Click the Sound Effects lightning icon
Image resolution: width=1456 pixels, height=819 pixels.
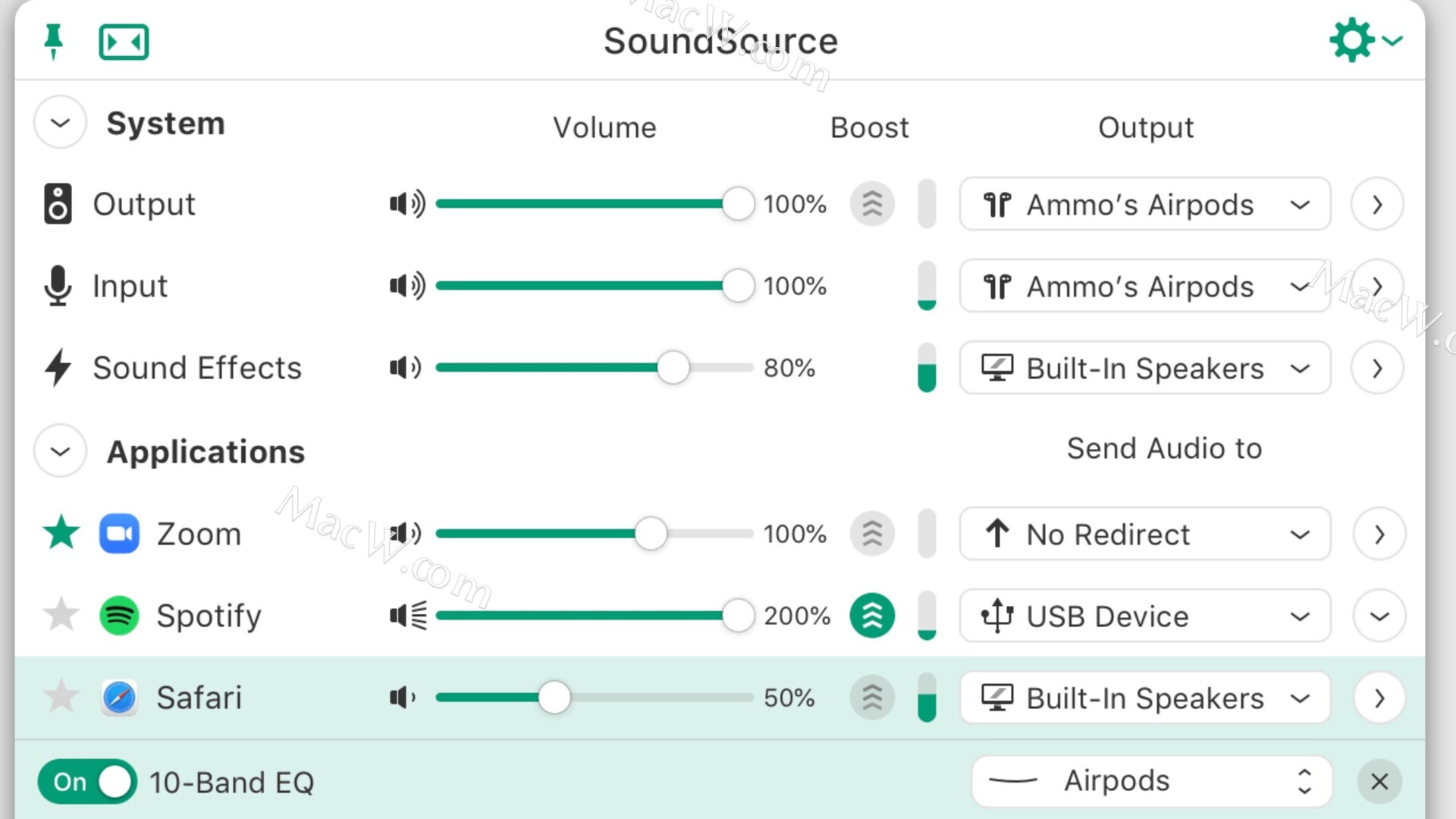[58, 367]
